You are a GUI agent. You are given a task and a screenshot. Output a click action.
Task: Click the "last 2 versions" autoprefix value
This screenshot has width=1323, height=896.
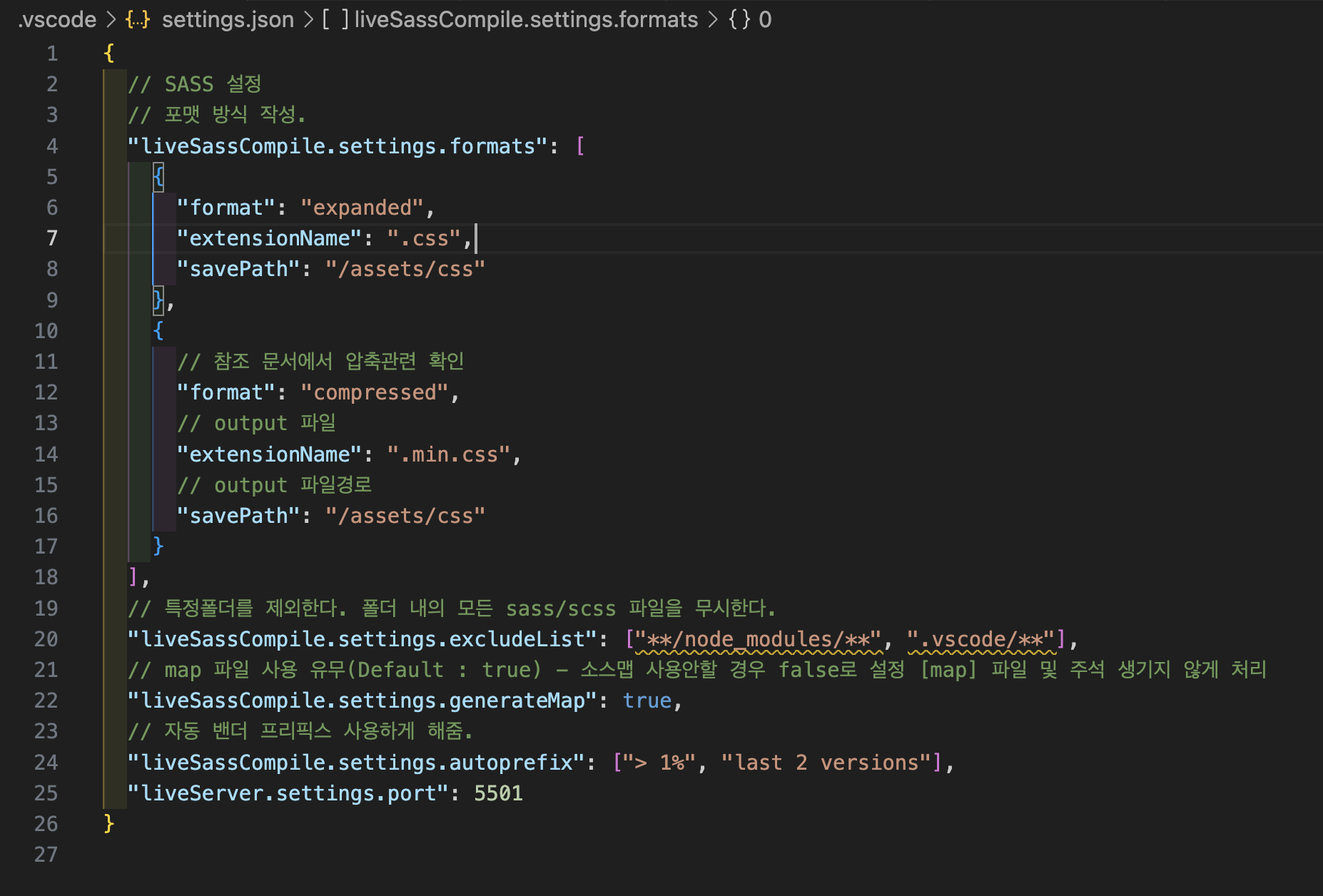coord(828,763)
